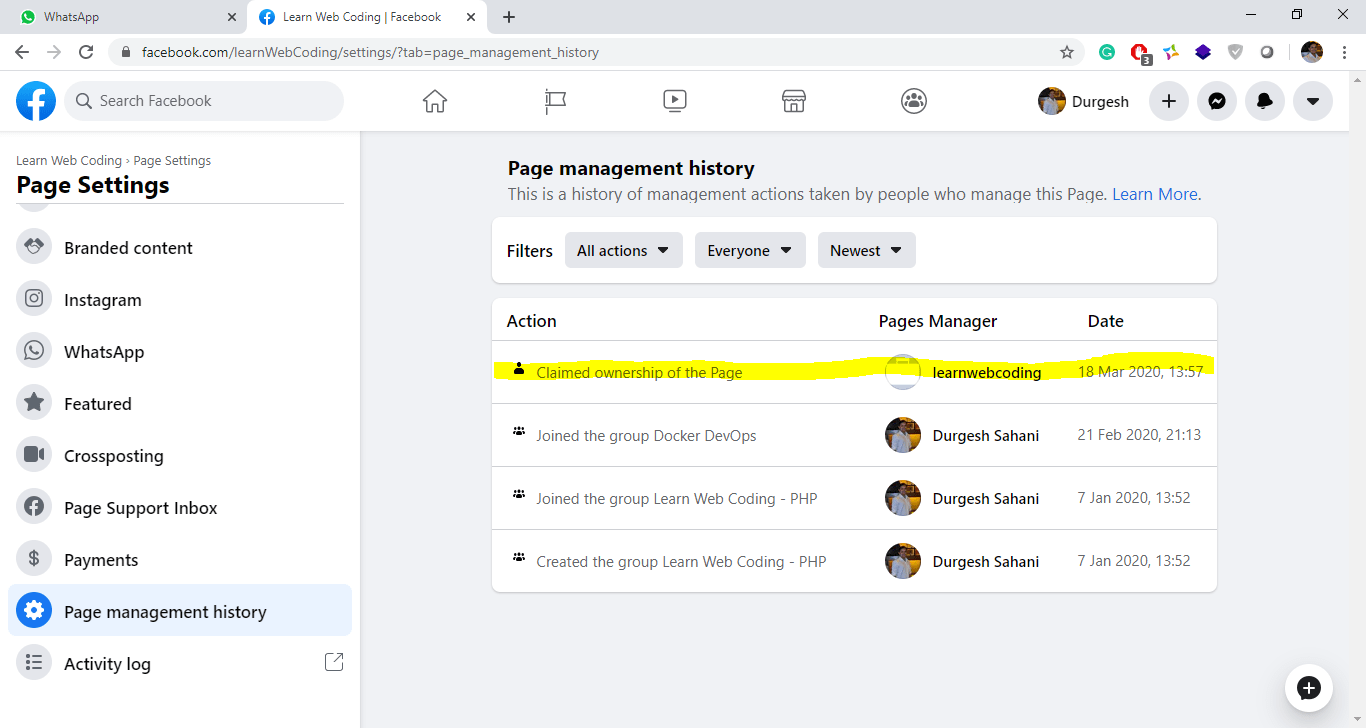
Task: Open the All actions filter dropdown
Action: pos(624,250)
